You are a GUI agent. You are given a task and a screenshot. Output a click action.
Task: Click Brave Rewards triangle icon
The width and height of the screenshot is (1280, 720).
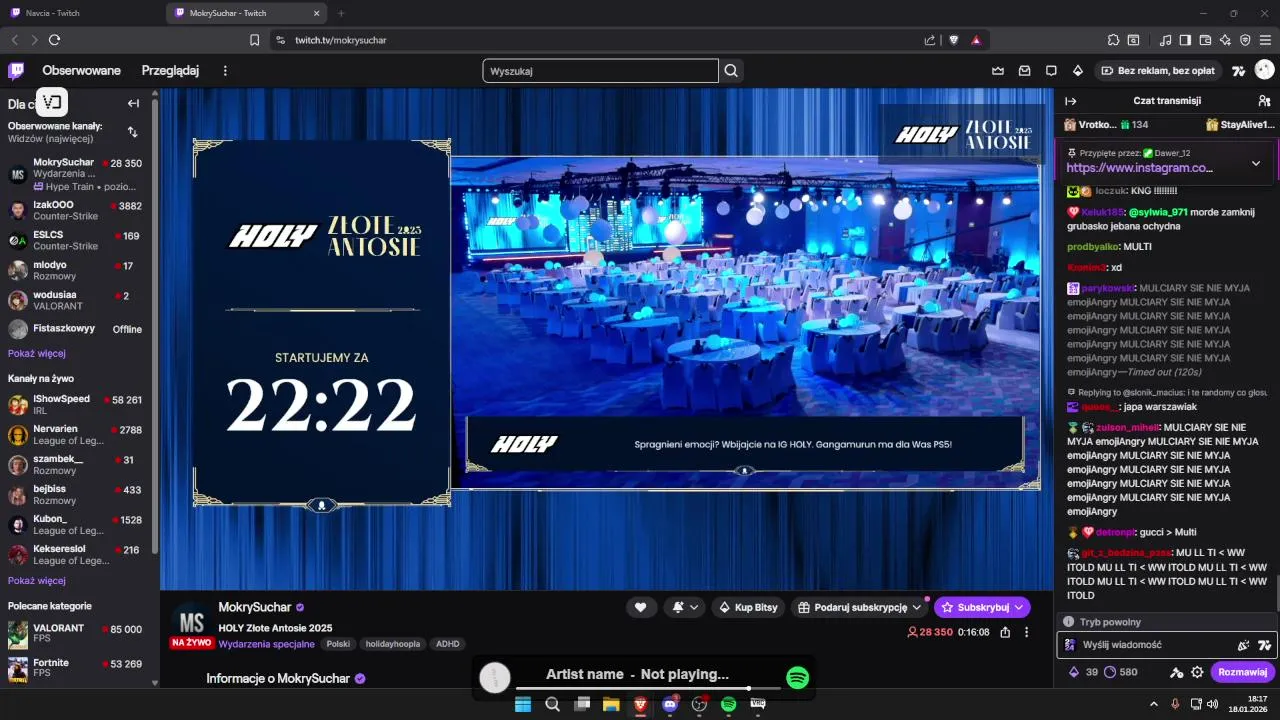click(976, 40)
